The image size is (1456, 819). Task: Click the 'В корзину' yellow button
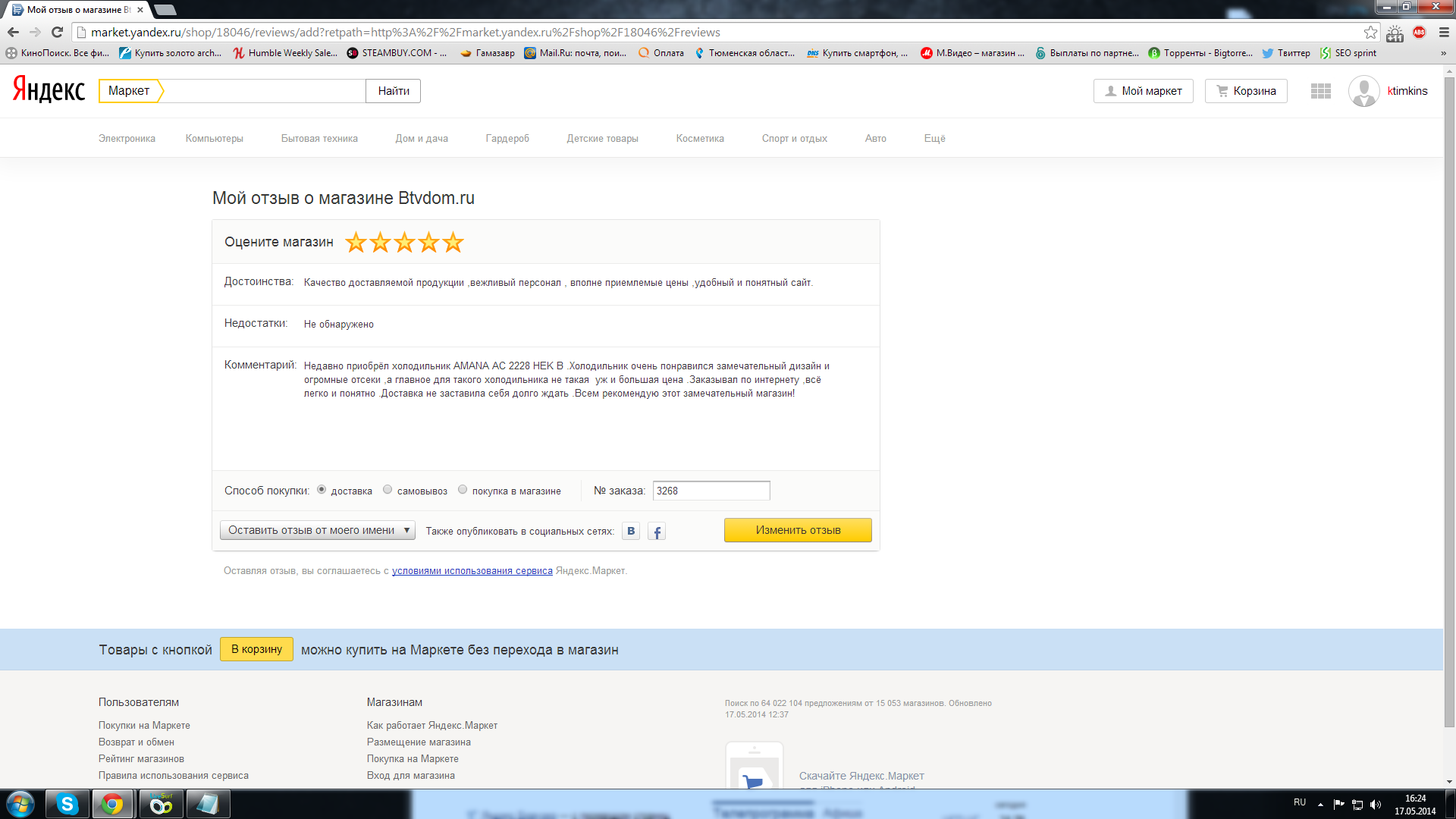pos(256,649)
